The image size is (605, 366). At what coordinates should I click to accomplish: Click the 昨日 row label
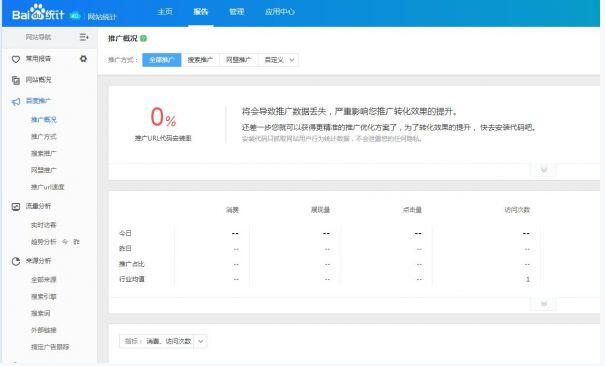point(125,248)
